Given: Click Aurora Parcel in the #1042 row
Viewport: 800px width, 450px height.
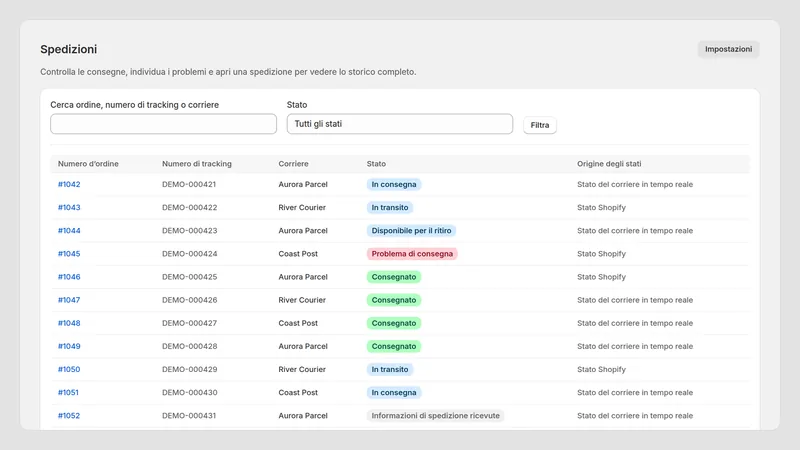Looking at the screenshot, I should click(x=303, y=184).
